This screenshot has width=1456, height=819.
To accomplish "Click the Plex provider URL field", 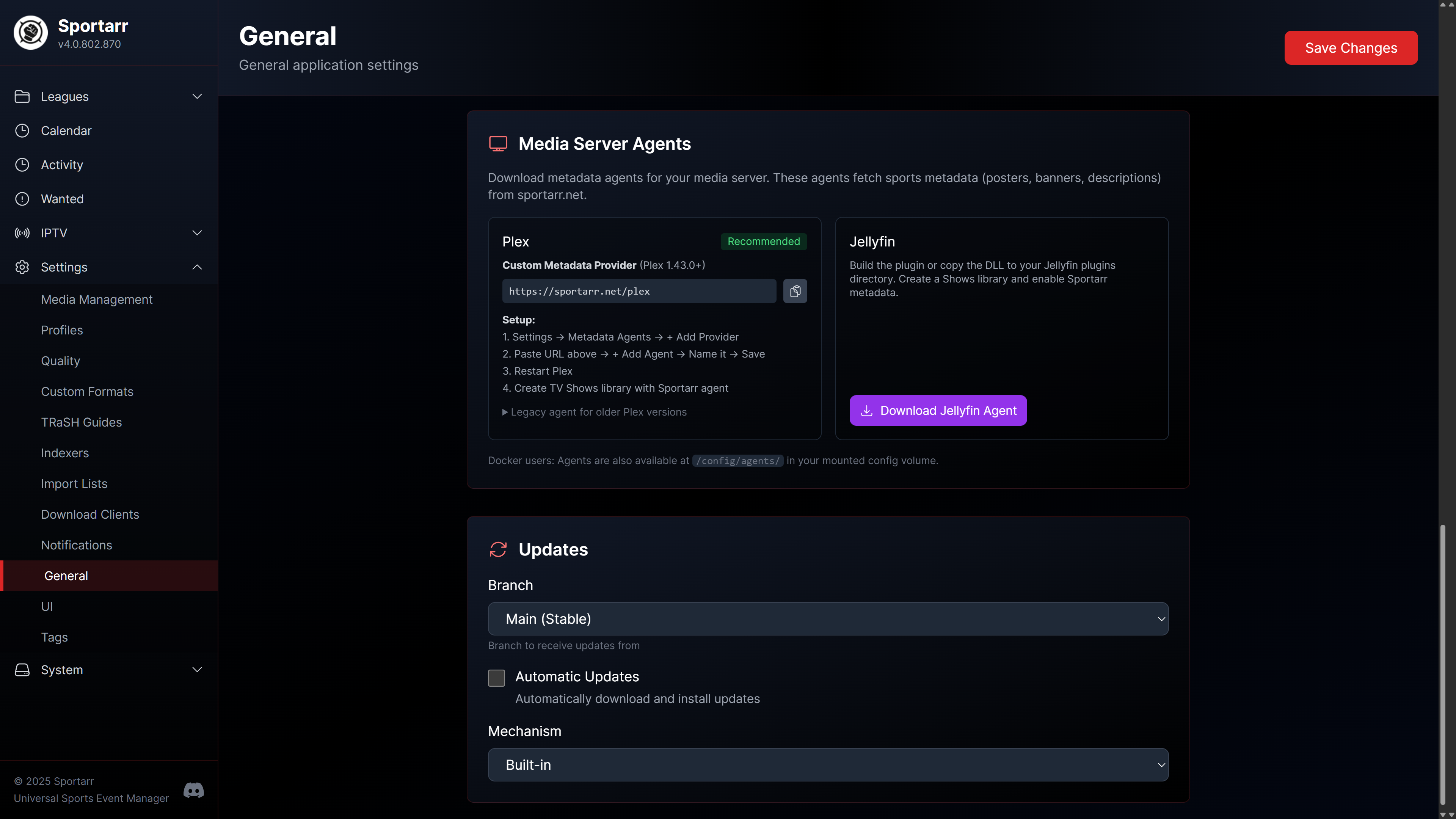I will coord(639,291).
